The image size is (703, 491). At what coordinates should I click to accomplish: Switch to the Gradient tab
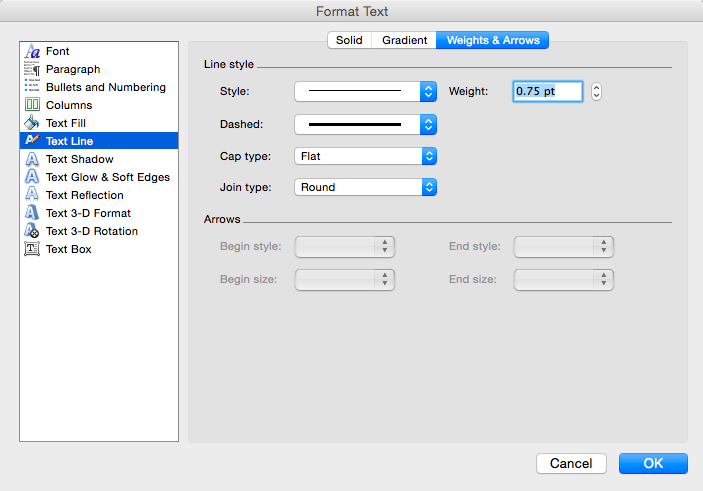pos(404,40)
